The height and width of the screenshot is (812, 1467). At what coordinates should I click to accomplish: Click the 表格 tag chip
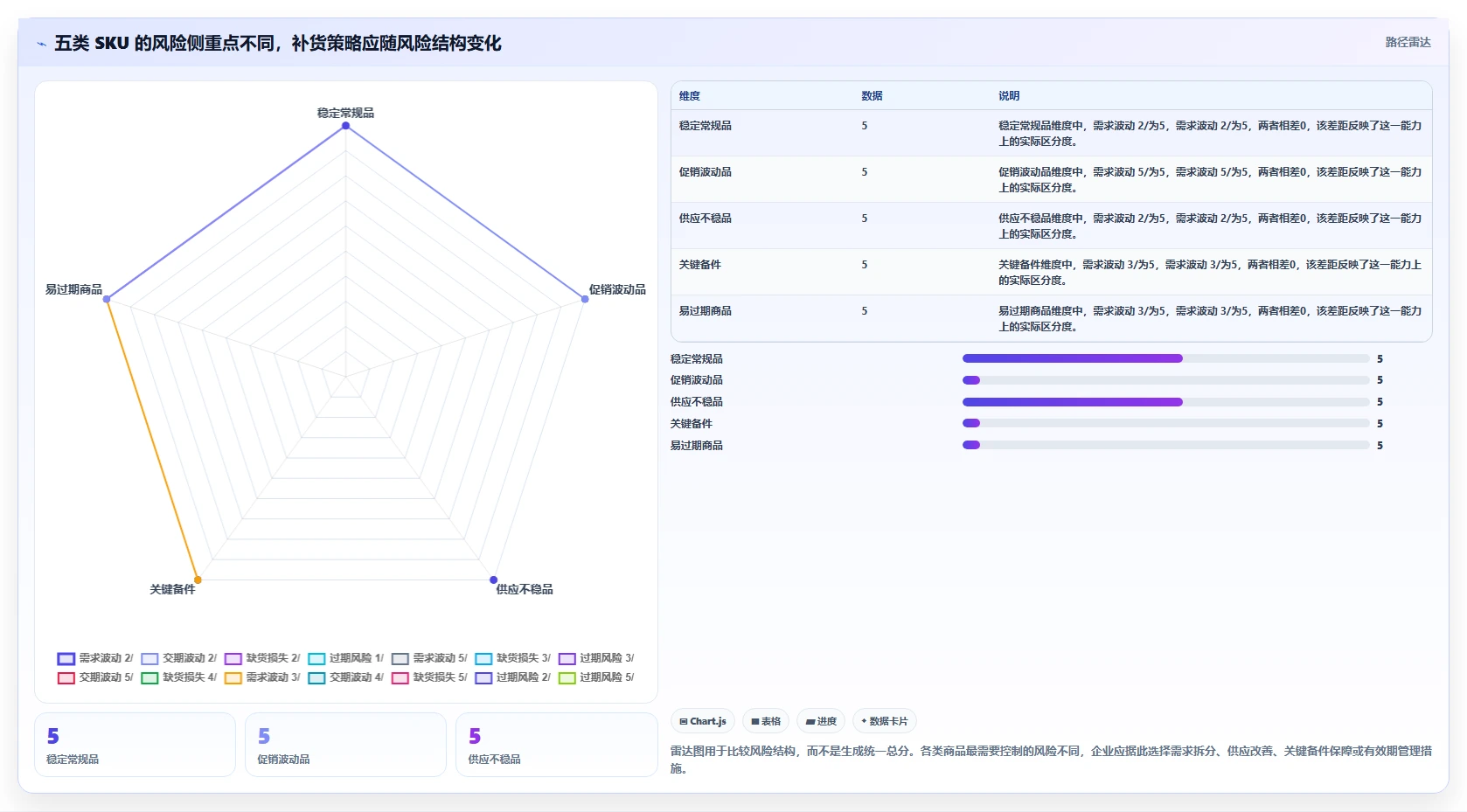point(766,722)
